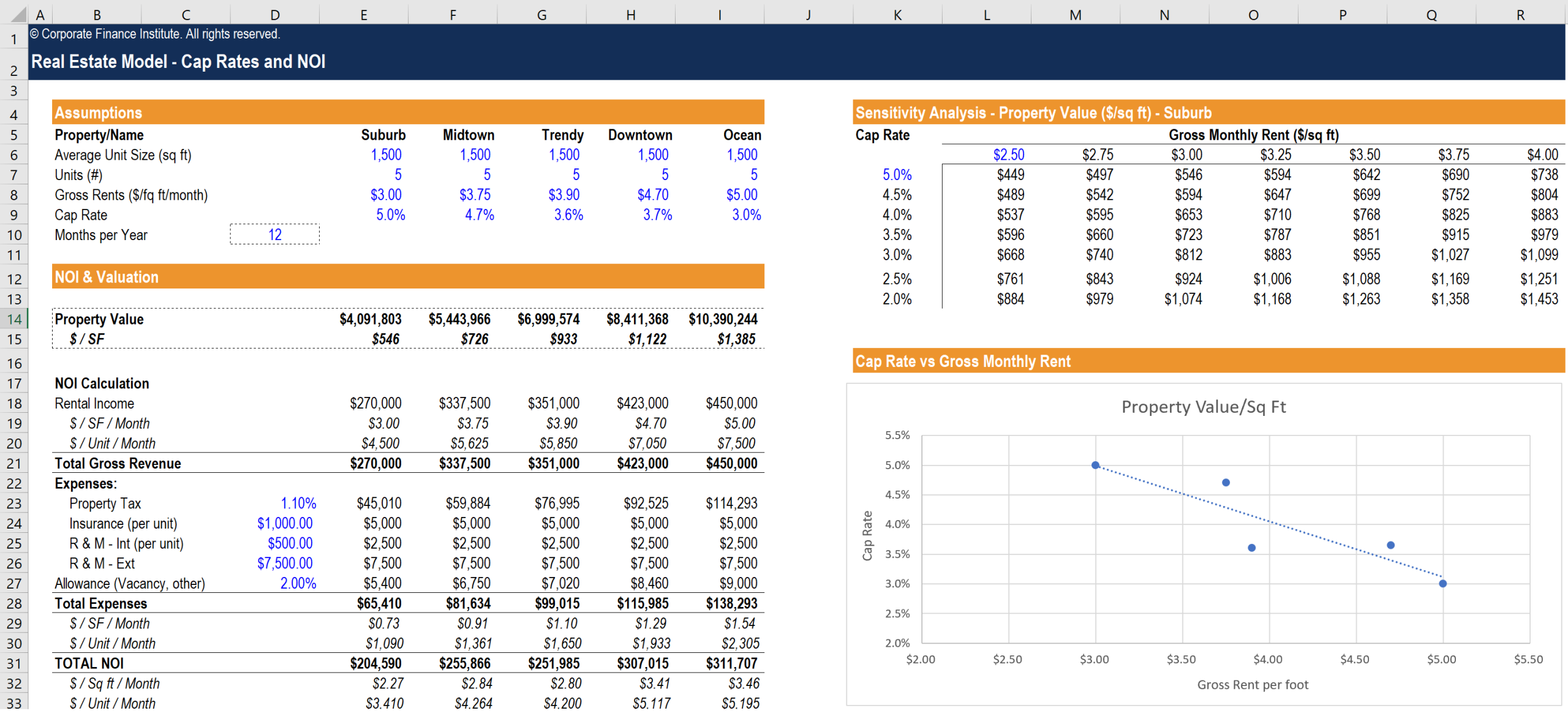Click the chart data point at $5.00 rent
The width and height of the screenshot is (1568, 716).
tap(1442, 584)
